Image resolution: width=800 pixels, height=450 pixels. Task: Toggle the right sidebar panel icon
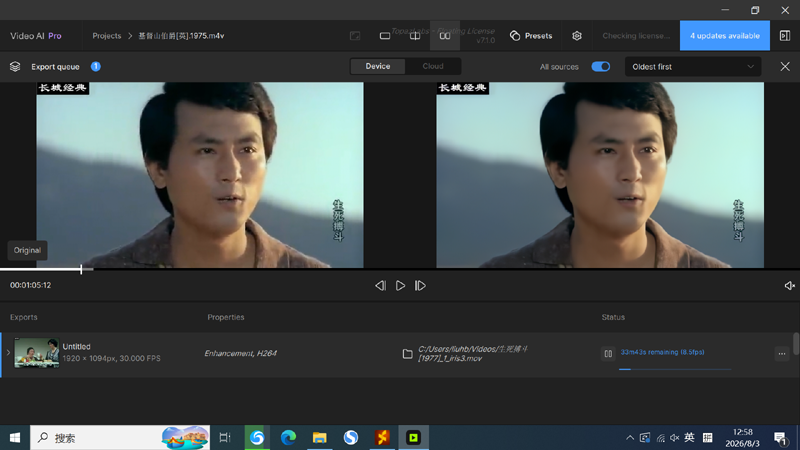785,36
